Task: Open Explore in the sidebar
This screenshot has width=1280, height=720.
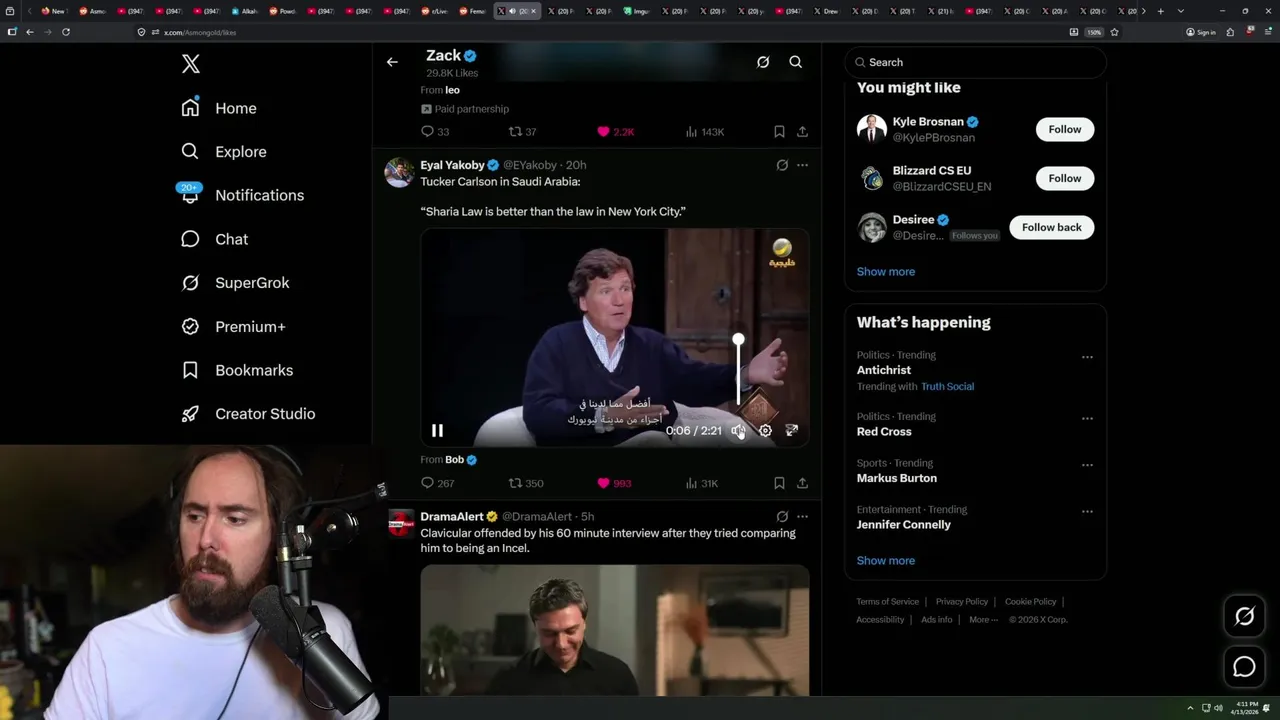Action: (225, 152)
